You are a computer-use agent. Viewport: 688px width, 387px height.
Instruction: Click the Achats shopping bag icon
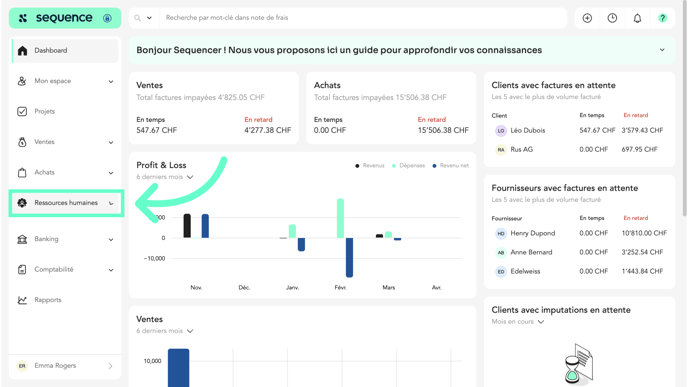(x=22, y=172)
